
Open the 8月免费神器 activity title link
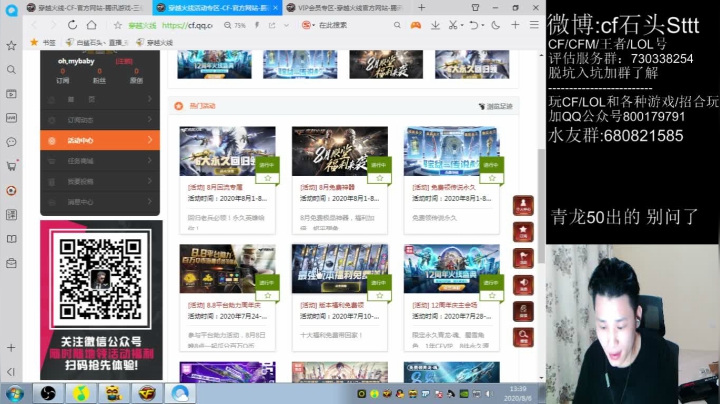[327, 187]
